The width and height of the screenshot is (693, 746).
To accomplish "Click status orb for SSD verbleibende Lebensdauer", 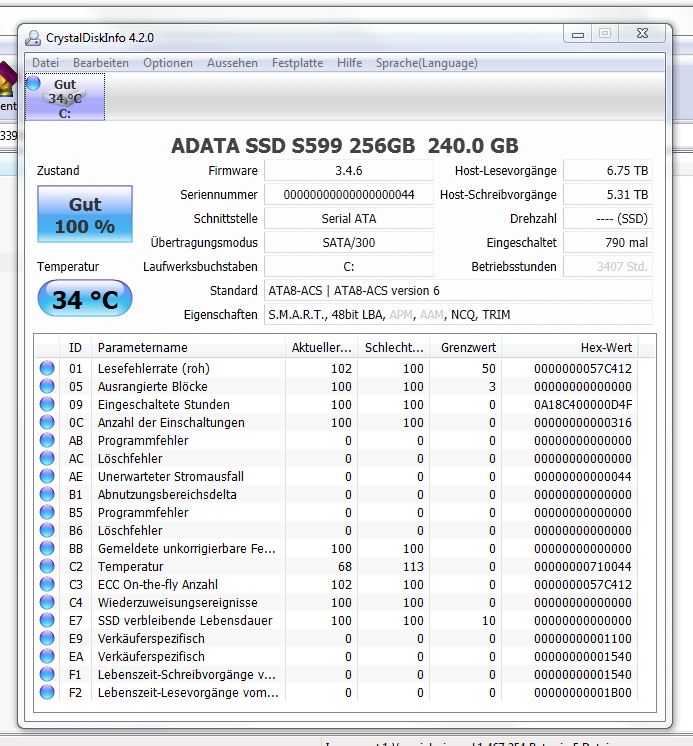I will coord(47,620).
